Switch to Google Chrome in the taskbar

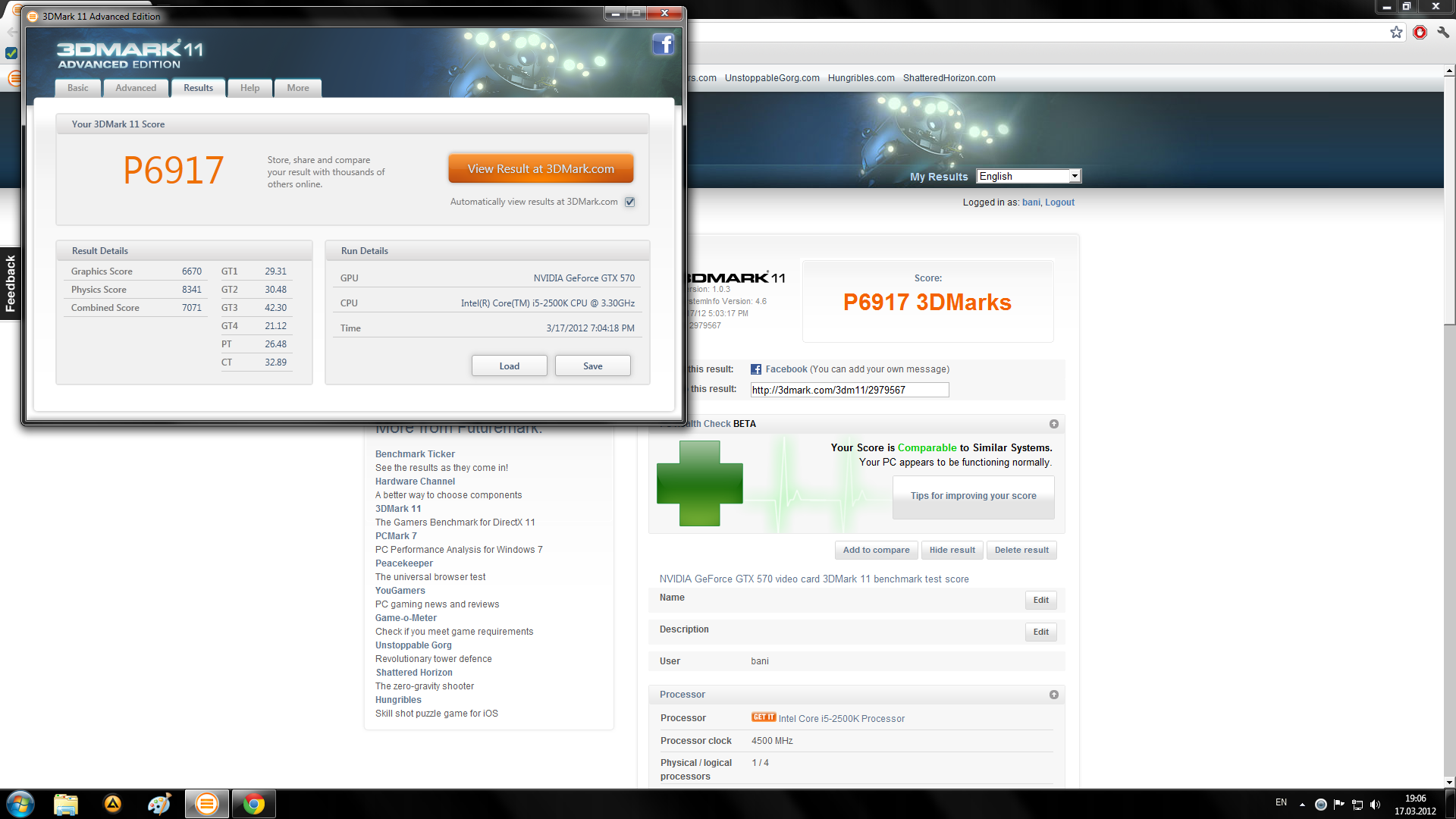[x=254, y=804]
